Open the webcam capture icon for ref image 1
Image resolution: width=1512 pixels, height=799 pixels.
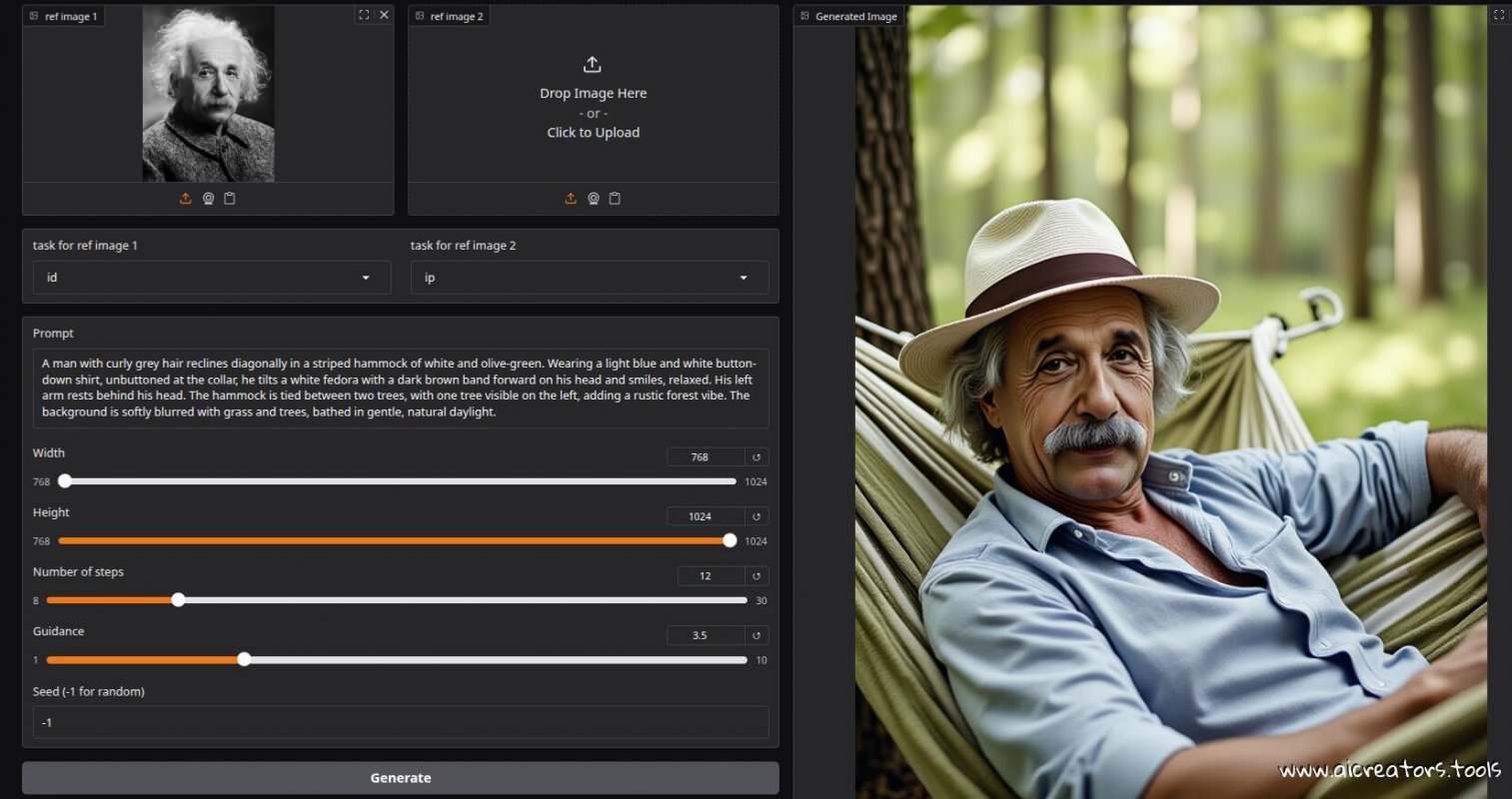pos(208,198)
